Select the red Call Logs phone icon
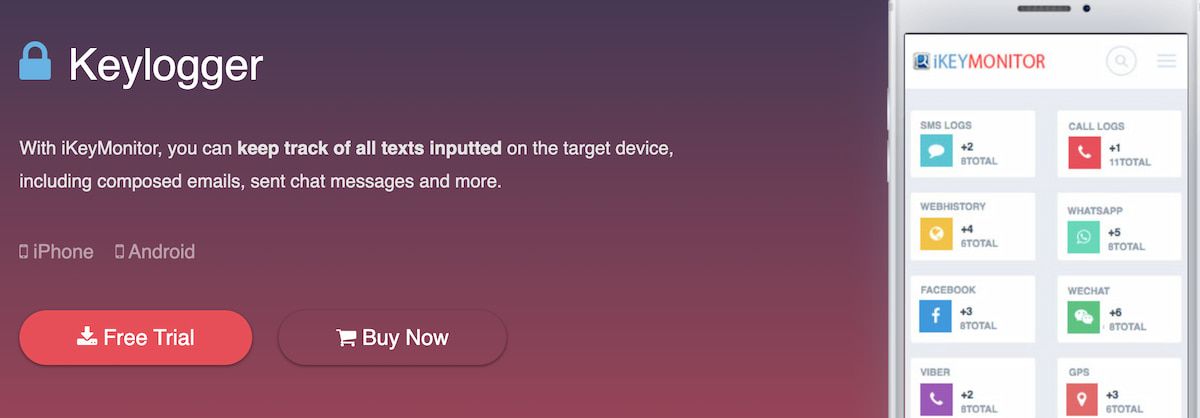 1084,152
